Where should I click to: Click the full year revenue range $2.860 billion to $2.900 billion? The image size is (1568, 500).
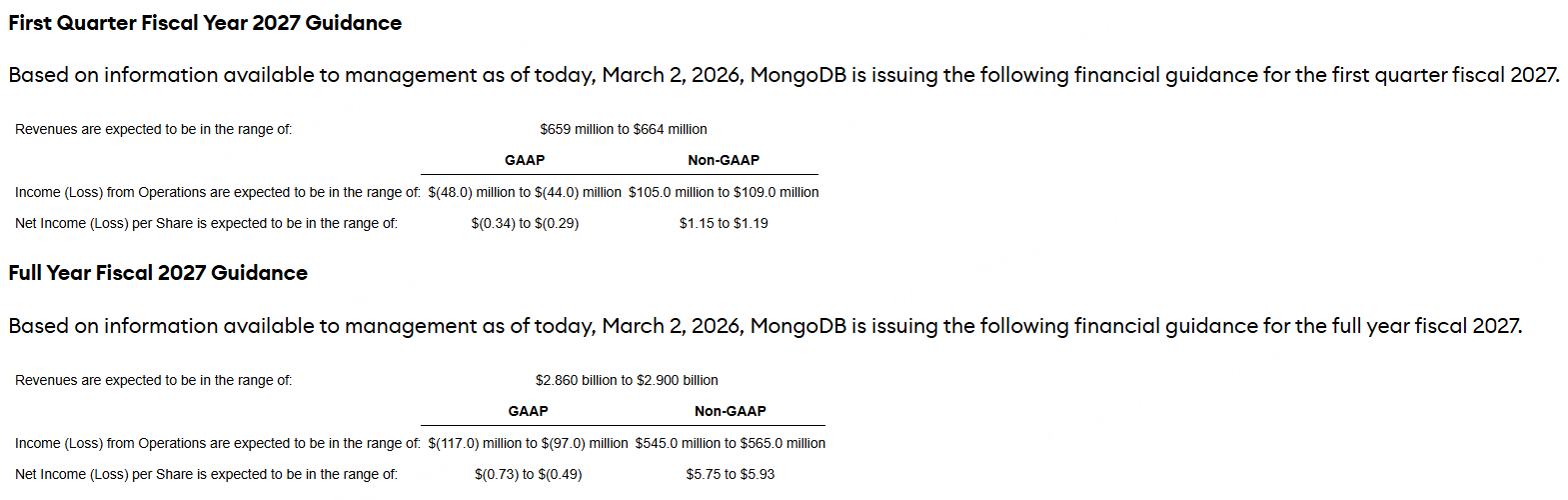click(x=627, y=380)
